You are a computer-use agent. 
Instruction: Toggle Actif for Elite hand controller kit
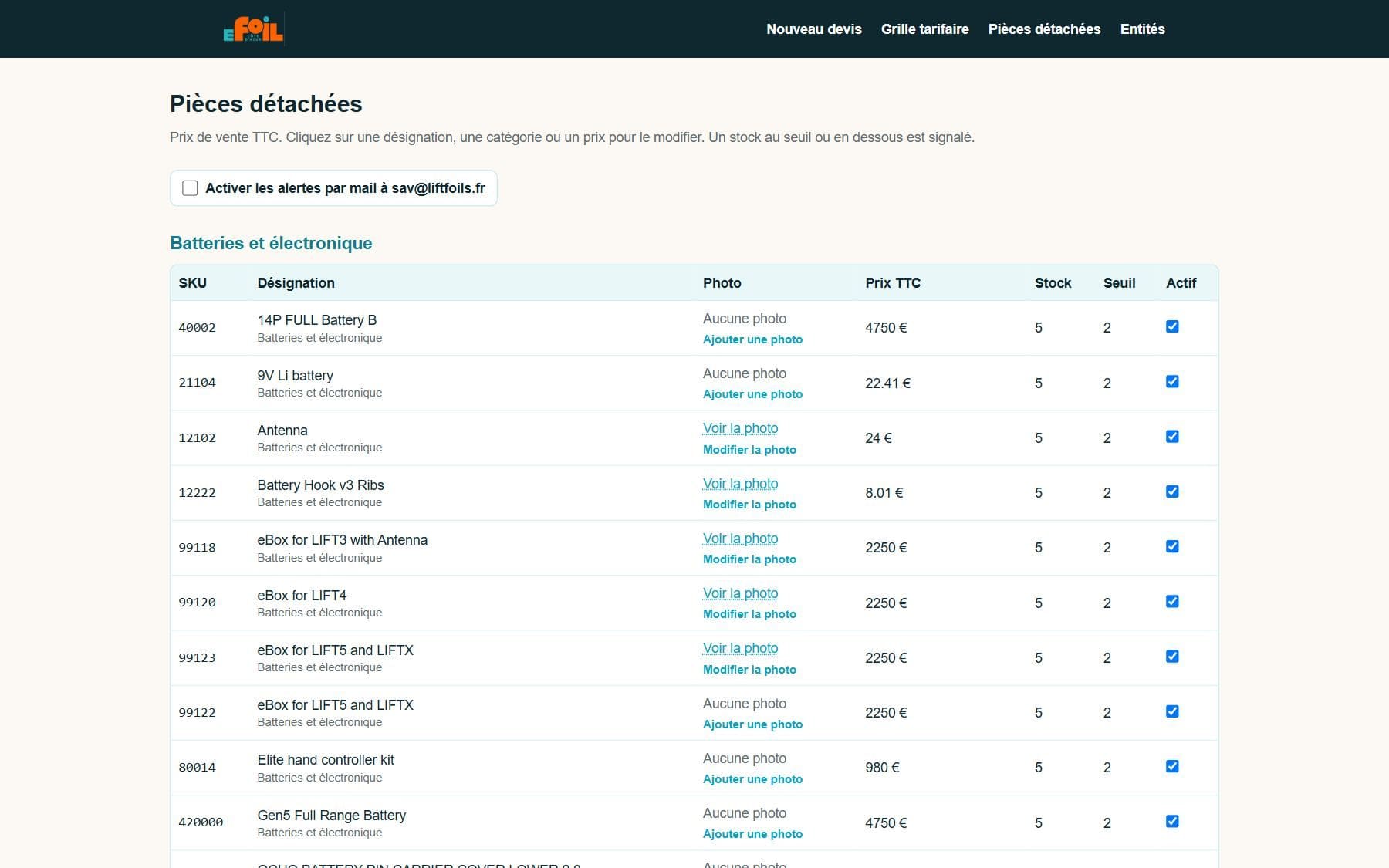coord(1172,766)
